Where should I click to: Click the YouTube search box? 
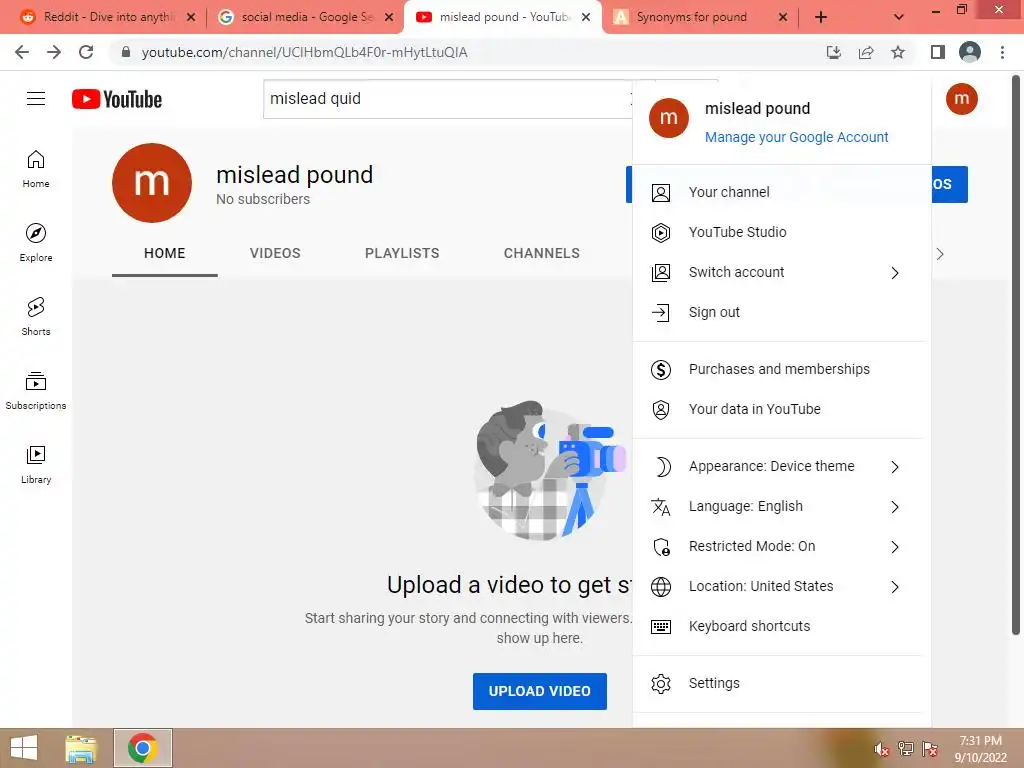(448, 99)
